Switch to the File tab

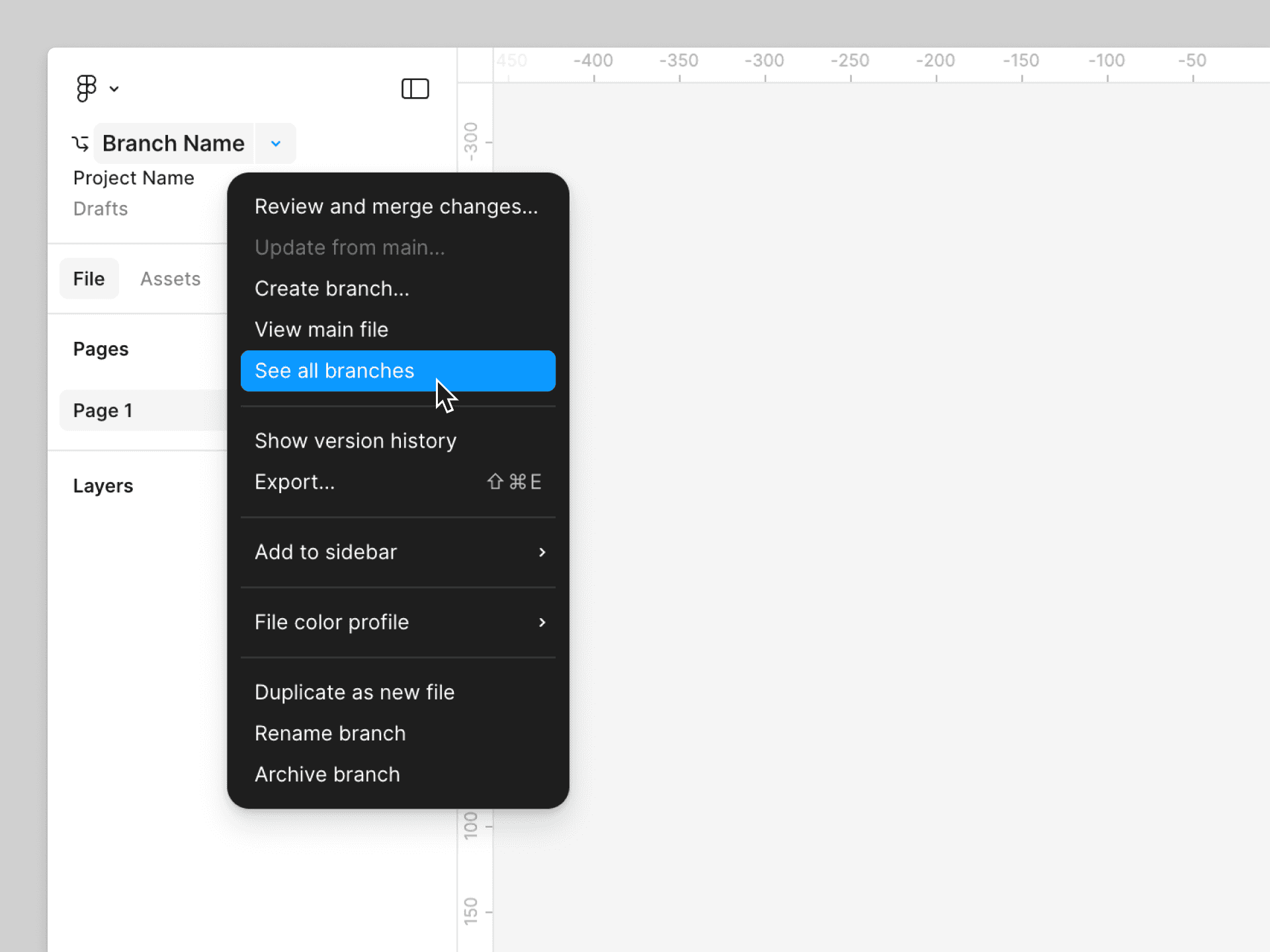click(89, 279)
